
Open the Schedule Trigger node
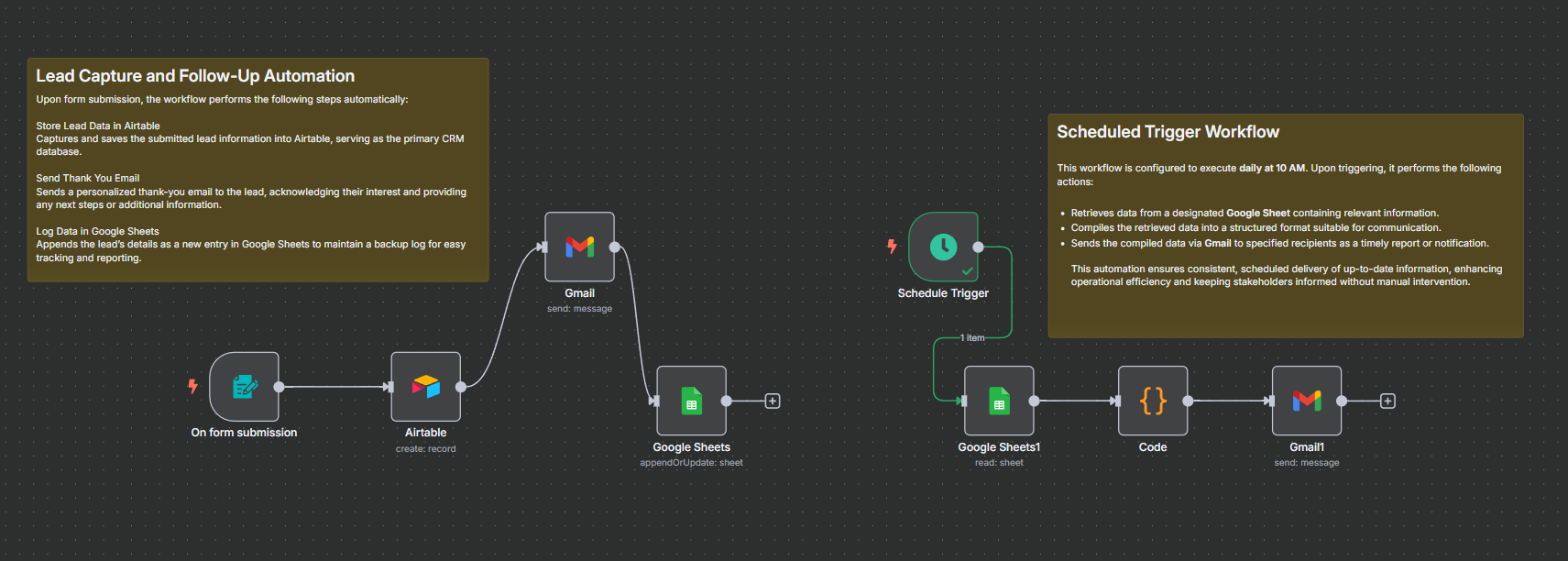(x=943, y=247)
